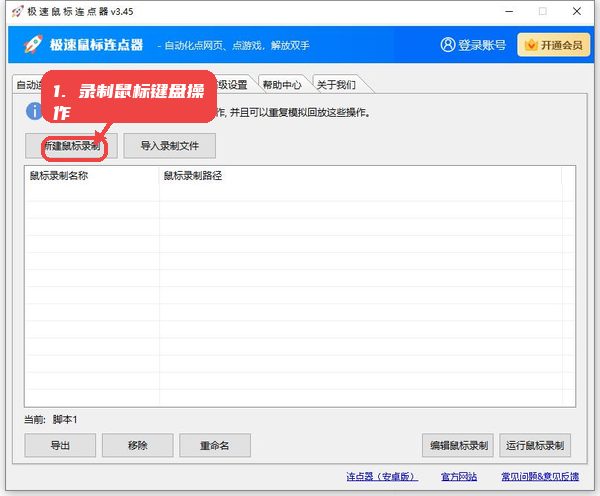Viewport: 600px width, 496px height.
Task: Click 新建鼠标录制 button
Action: [72, 145]
